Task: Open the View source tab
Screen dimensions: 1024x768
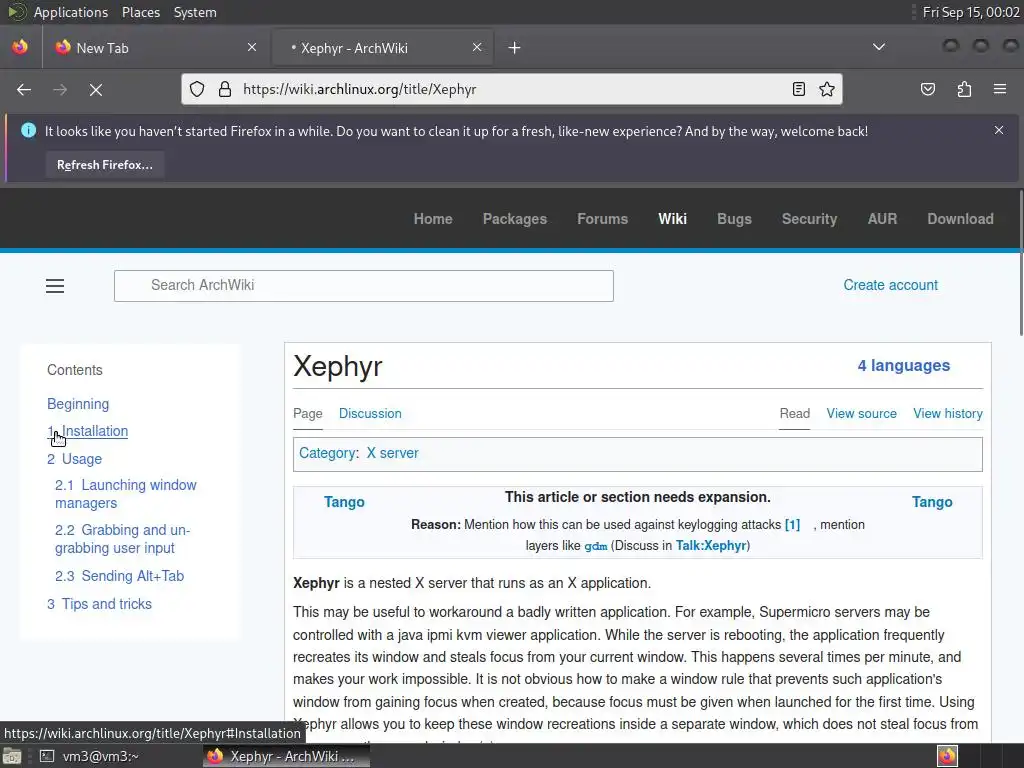Action: click(861, 413)
